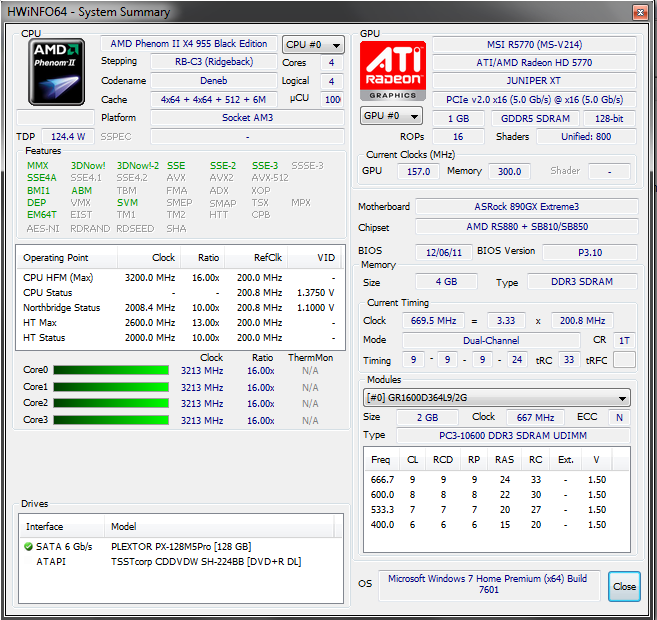Click the Core3 usage bar
657x620 pixels.
[111, 420]
